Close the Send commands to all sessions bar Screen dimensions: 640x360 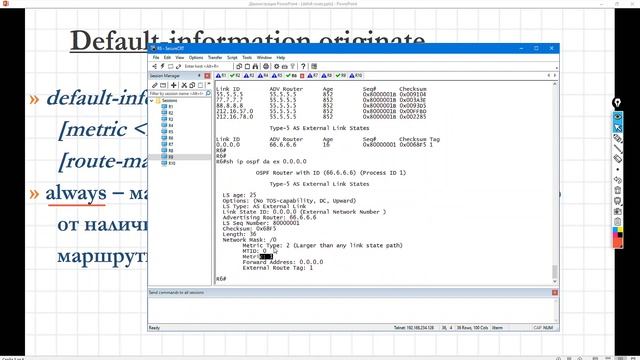coord(554,293)
